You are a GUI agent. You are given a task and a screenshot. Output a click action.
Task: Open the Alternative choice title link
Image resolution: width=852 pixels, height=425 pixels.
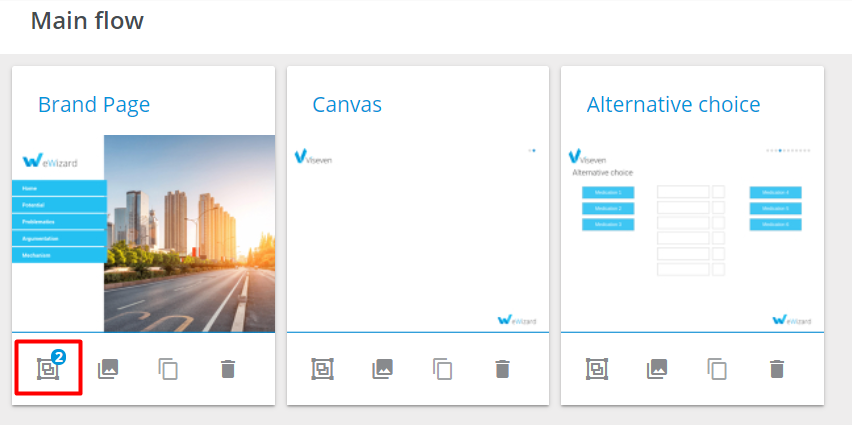pos(673,105)
